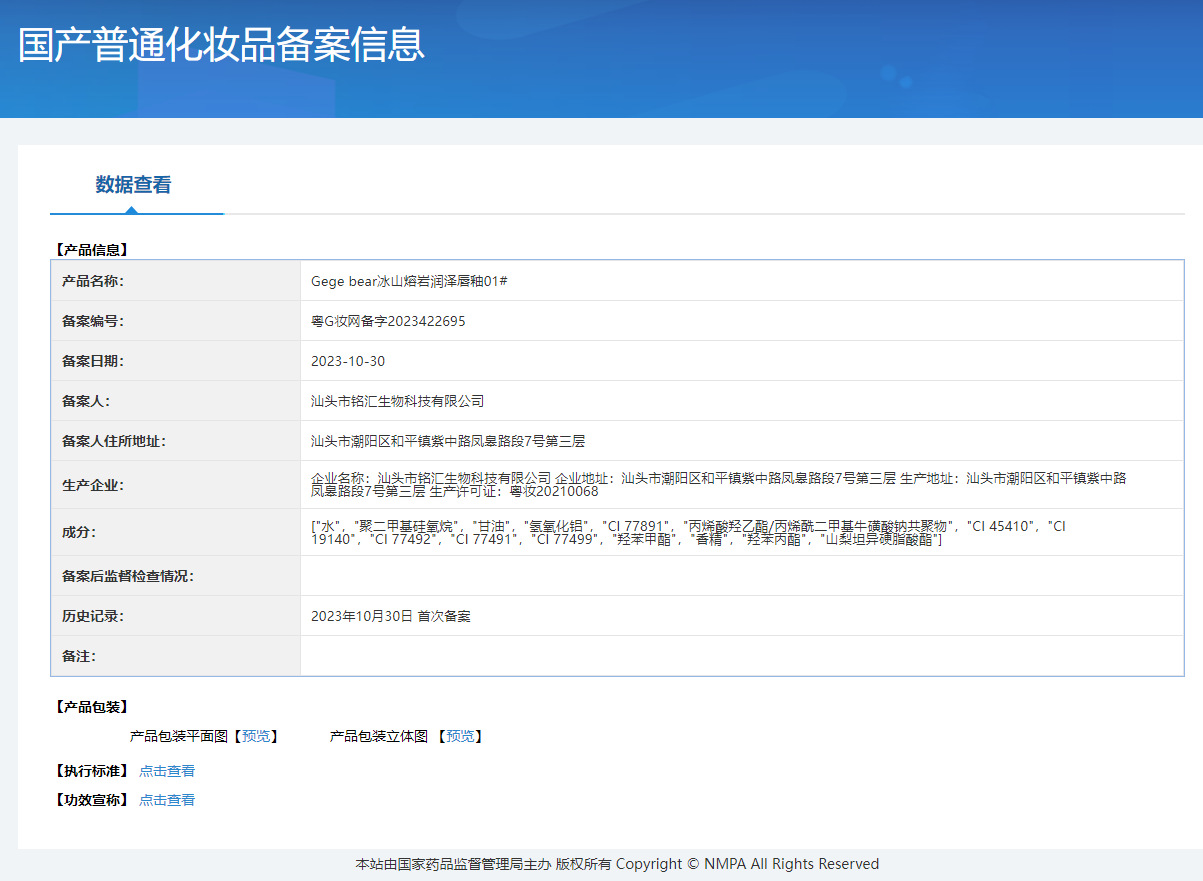
Task: Click 备案人 value 汕头市铭汇生物科技有限公司
Action: click(x=397, y=401)
